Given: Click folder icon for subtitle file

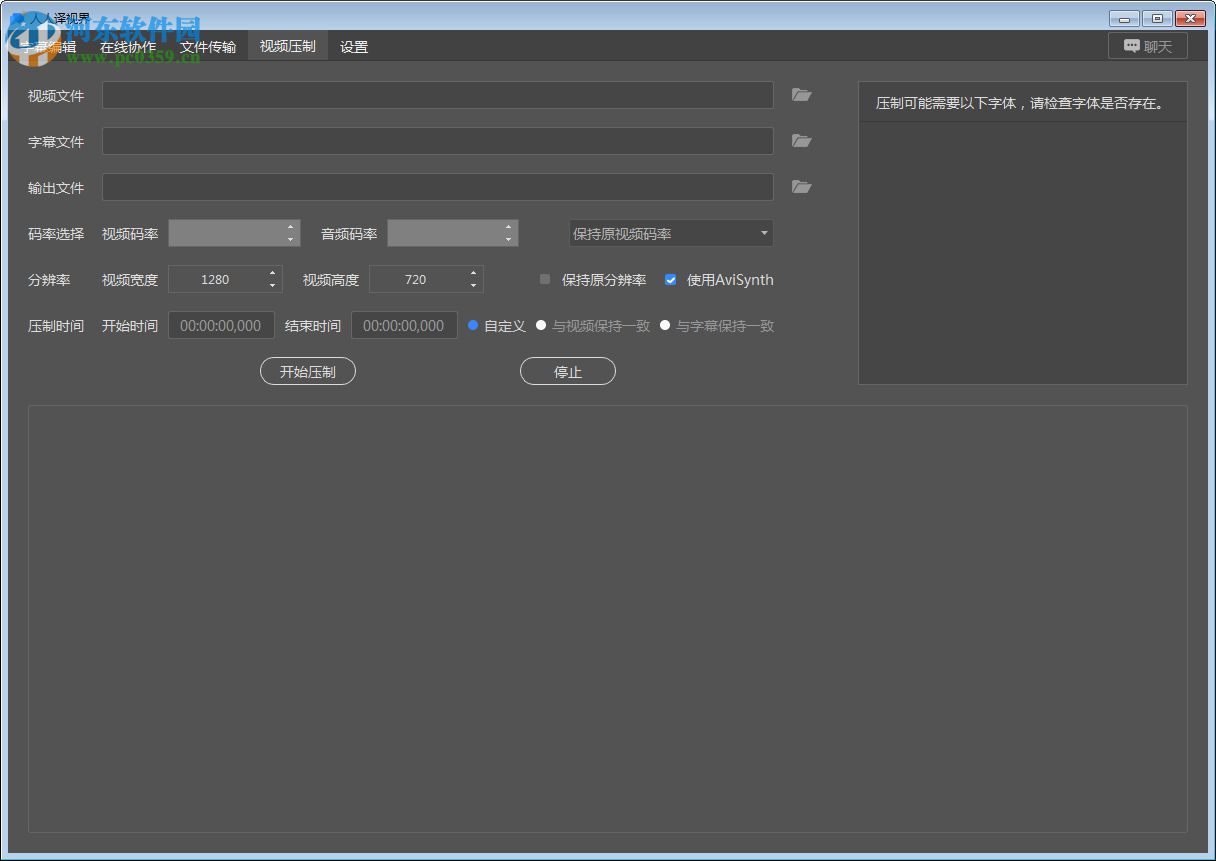Looking at the screenshot, I should point(801,141).
